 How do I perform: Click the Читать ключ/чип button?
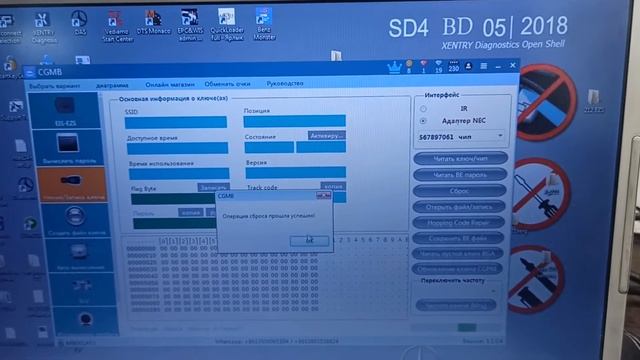coord(460,158)
